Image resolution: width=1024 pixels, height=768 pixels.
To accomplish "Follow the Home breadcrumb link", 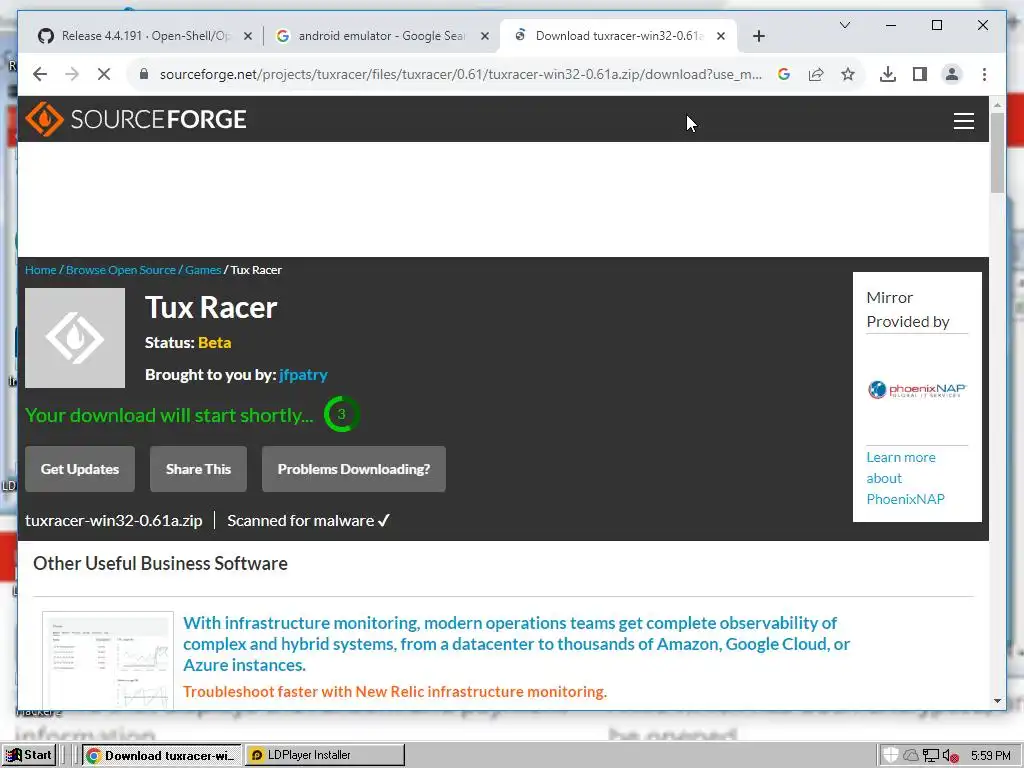I will (40, 270).
